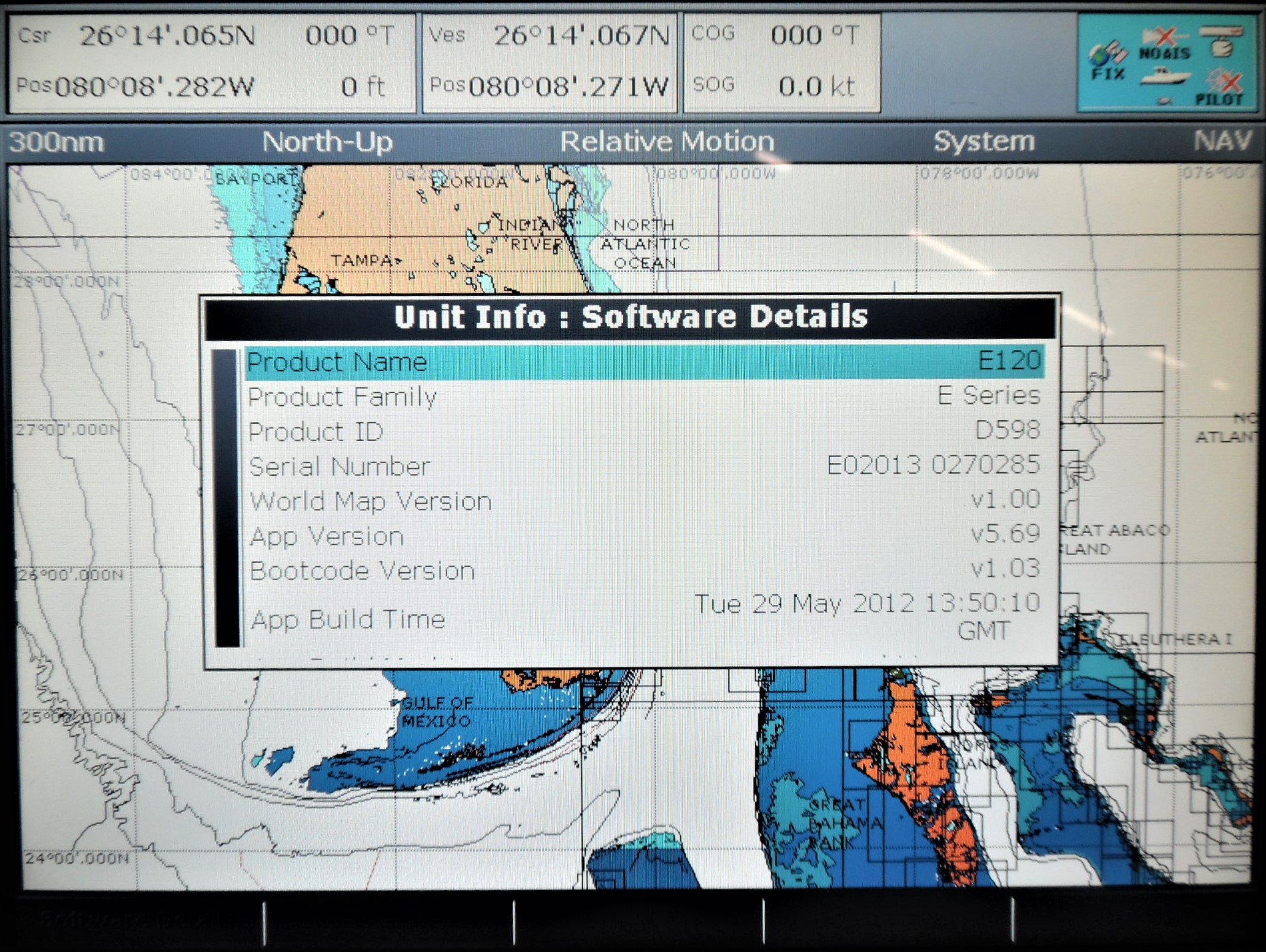1266x952 pixels.
Task: Click the cursor bearing 000 °T value
Action: (350, 35)
